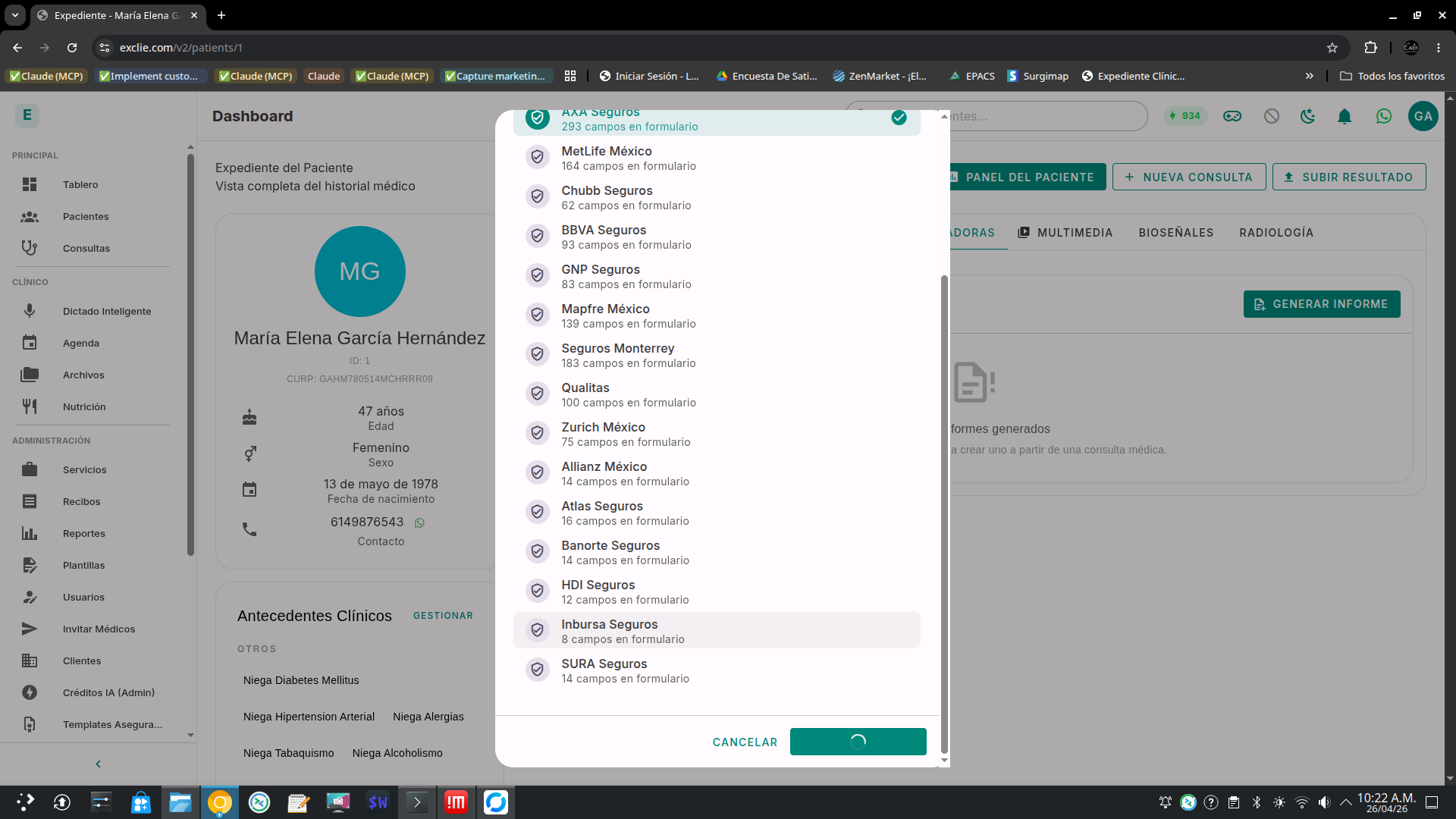Click the insurer list dialog scrollbar
Image resolution: width=1456 pixels, height=819 pixels.
944,516
